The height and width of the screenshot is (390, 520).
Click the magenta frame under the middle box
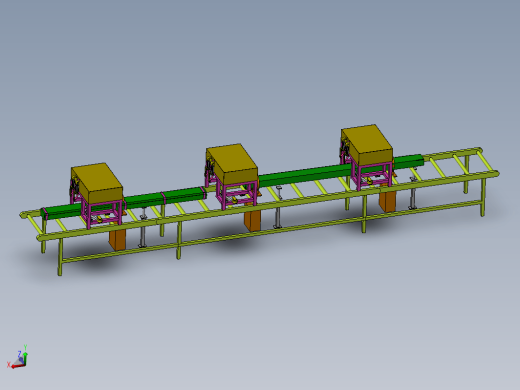click(237, 195)
